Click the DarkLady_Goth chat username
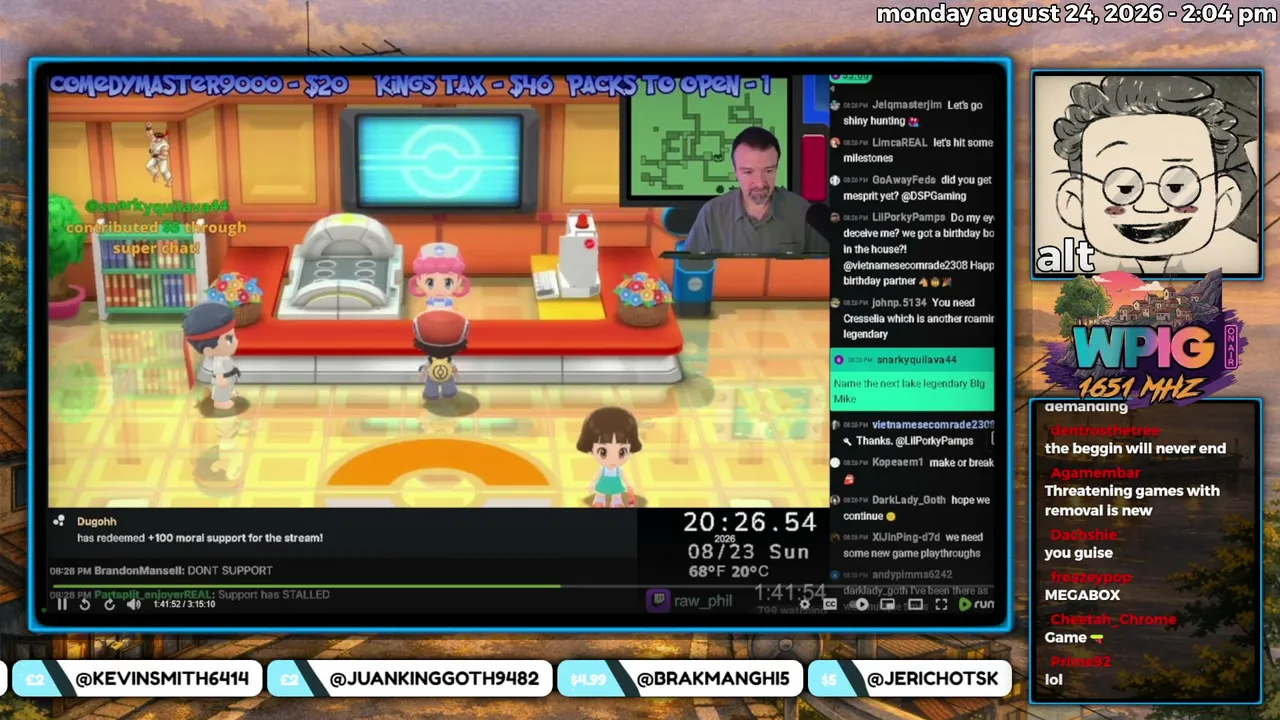This screenshot has height=720, width=1280. 908,500
